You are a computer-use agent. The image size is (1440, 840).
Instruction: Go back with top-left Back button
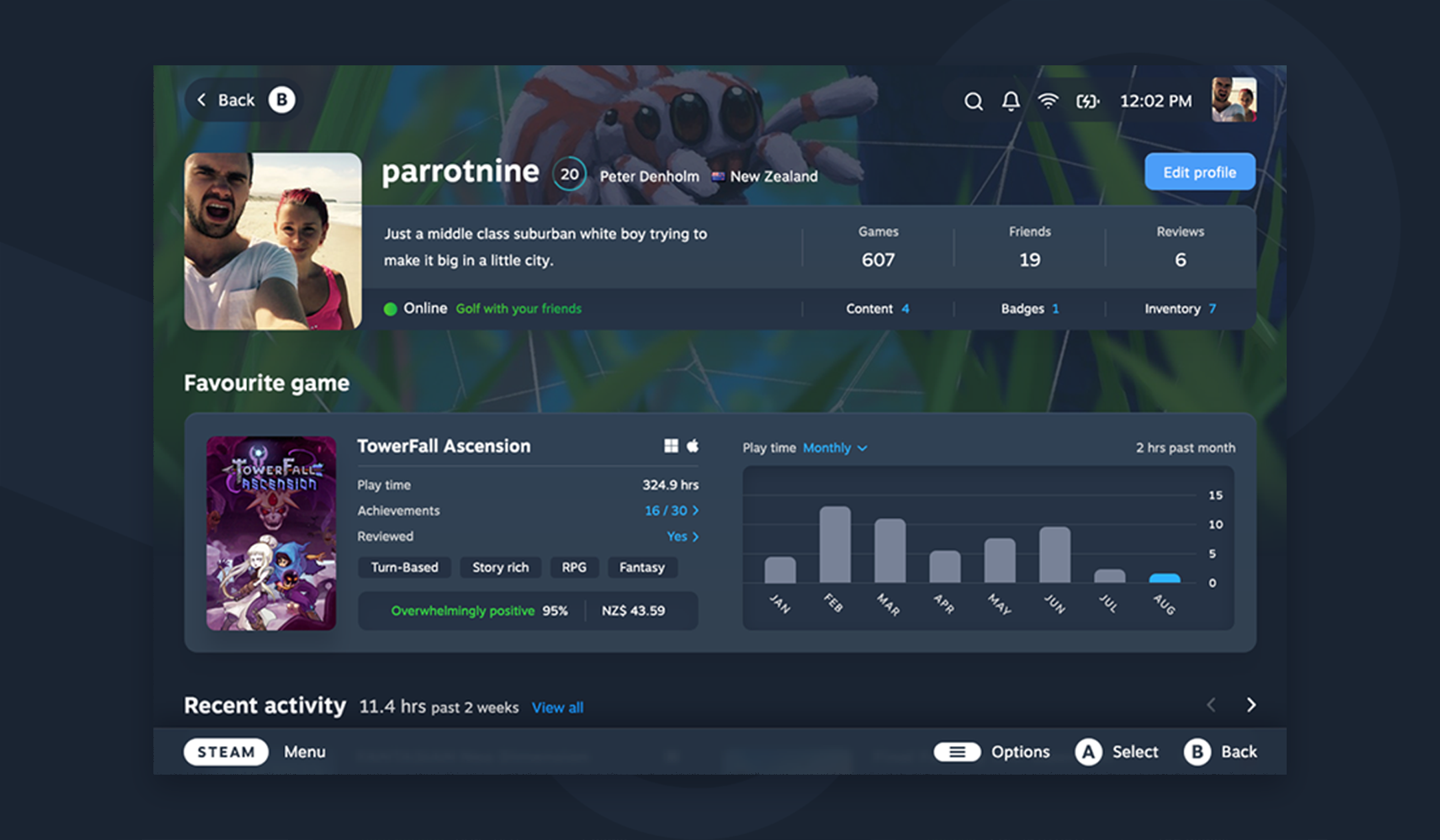[243, 100]
